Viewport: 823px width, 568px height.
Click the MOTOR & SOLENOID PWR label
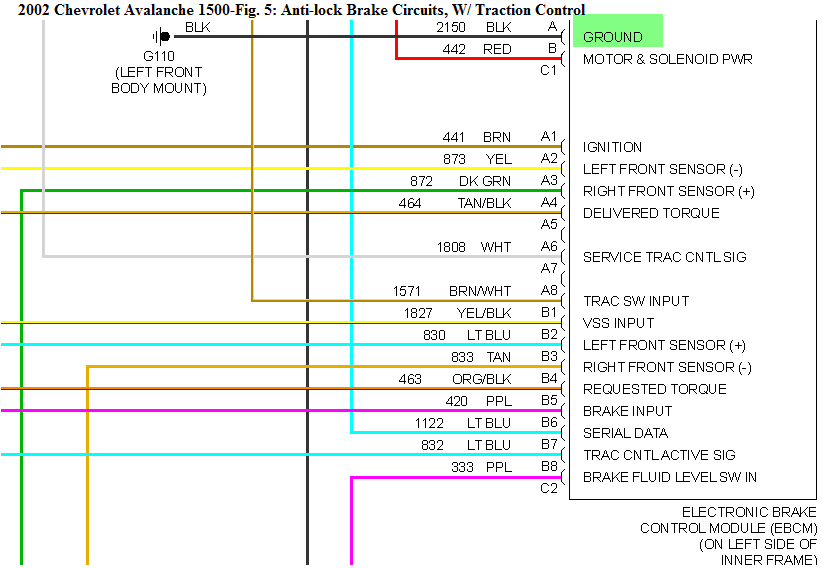point(667,59)
